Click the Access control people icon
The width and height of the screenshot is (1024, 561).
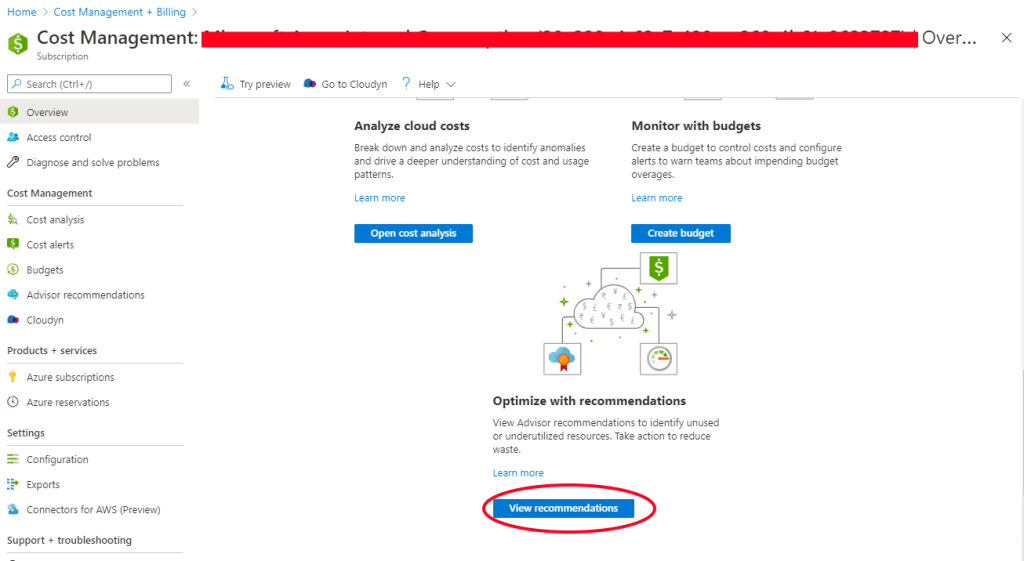point(13,138)
